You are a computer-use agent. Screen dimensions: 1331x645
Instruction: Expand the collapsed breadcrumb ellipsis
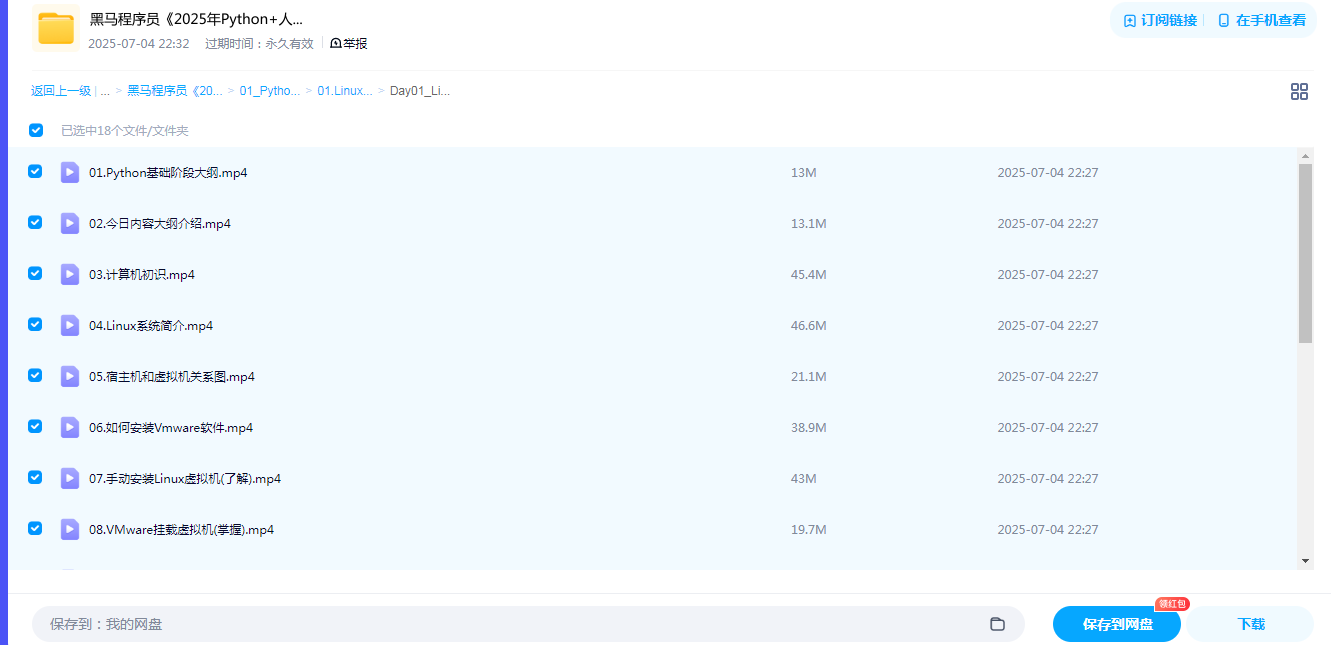(x=105, y=91)
